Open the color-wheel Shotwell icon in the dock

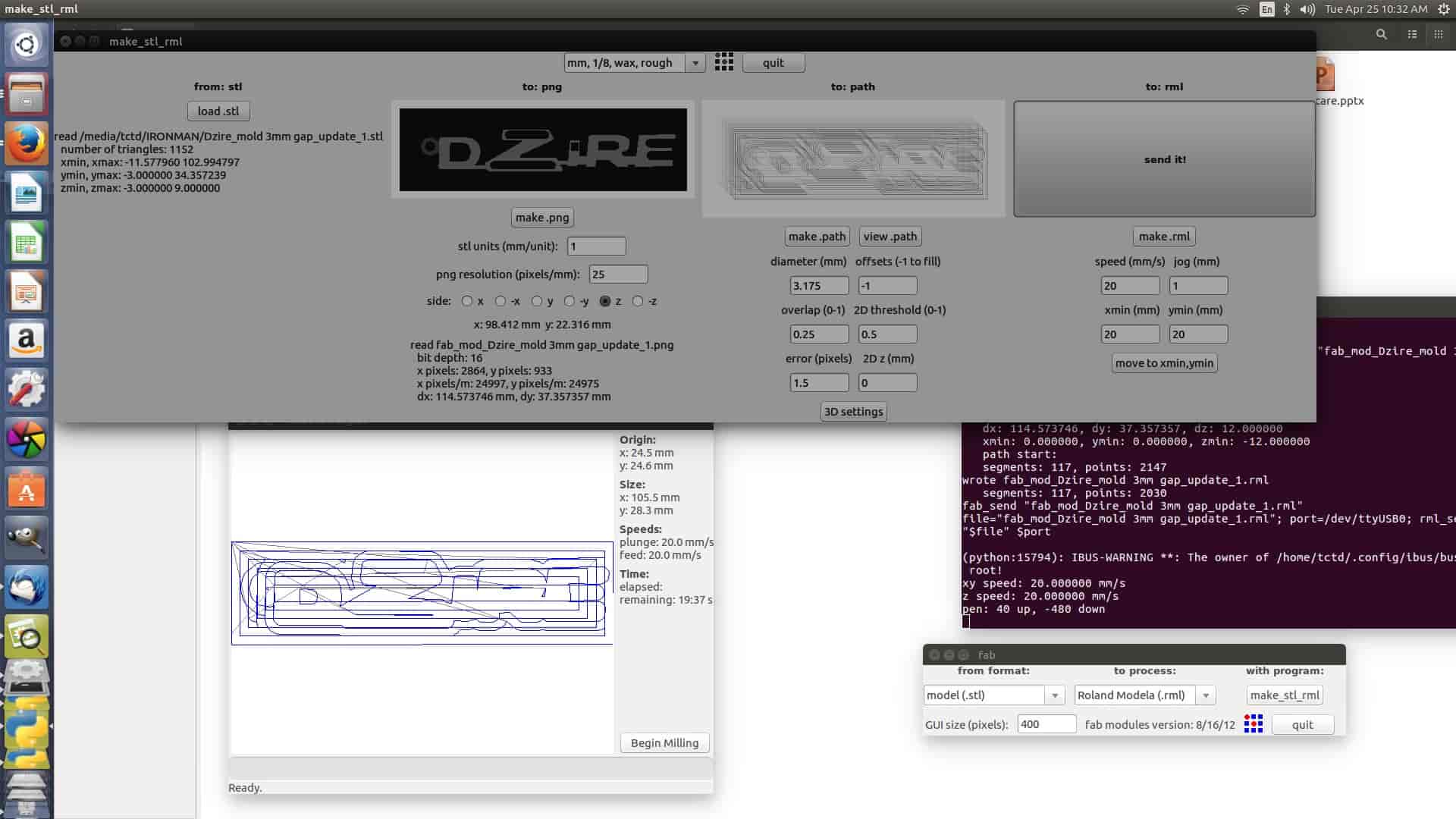pyautogui.click(x=27, y=439)
